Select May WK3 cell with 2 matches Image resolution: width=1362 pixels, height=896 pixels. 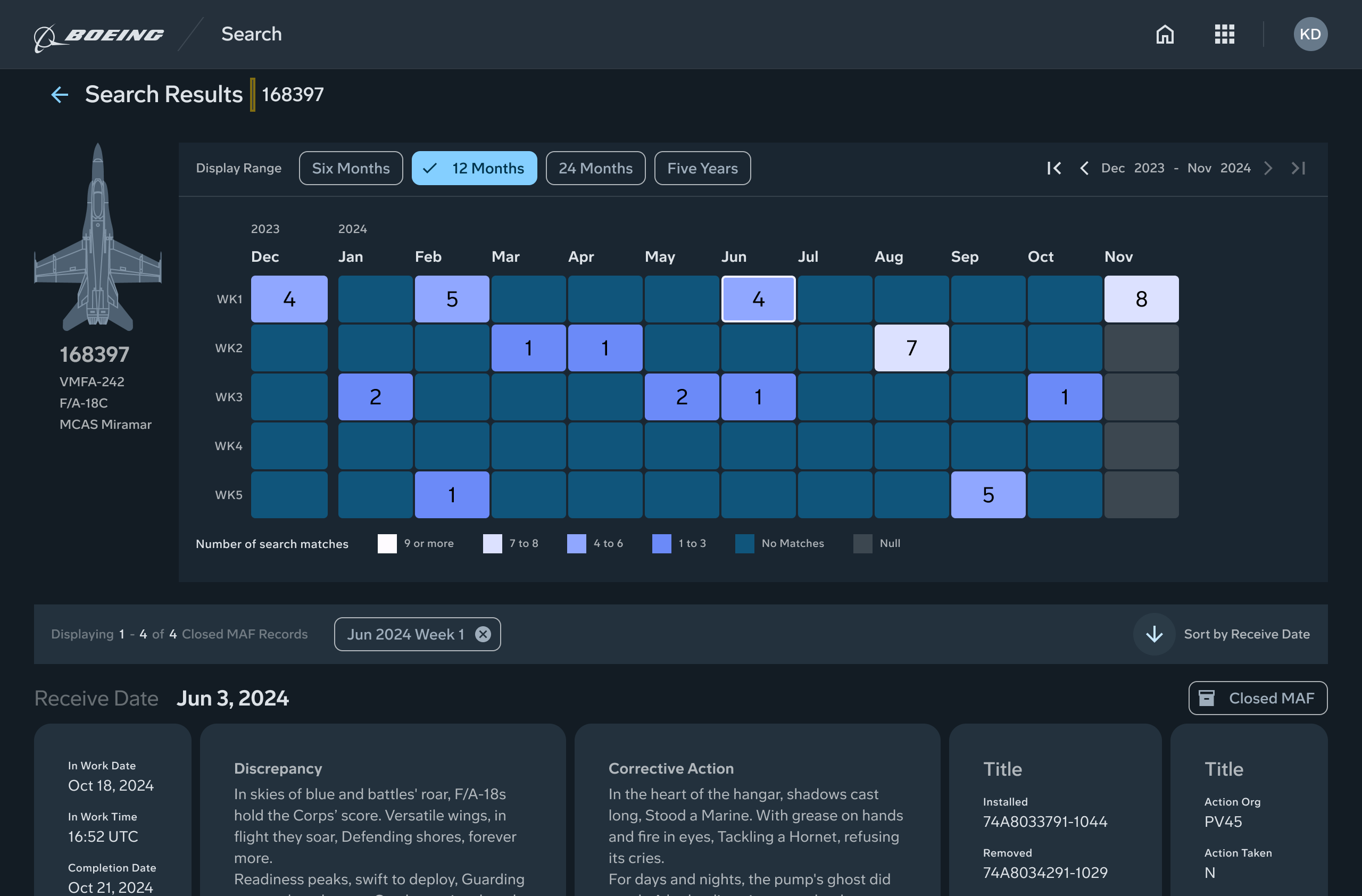tap(682, 397)
